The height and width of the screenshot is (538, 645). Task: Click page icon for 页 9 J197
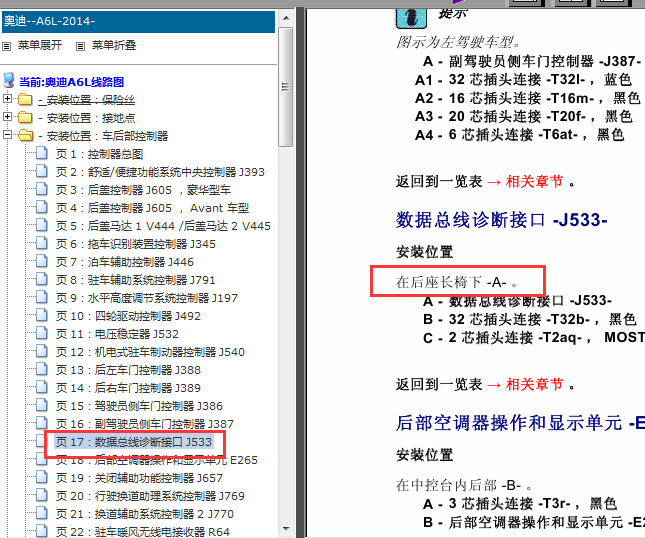point(42,297)
